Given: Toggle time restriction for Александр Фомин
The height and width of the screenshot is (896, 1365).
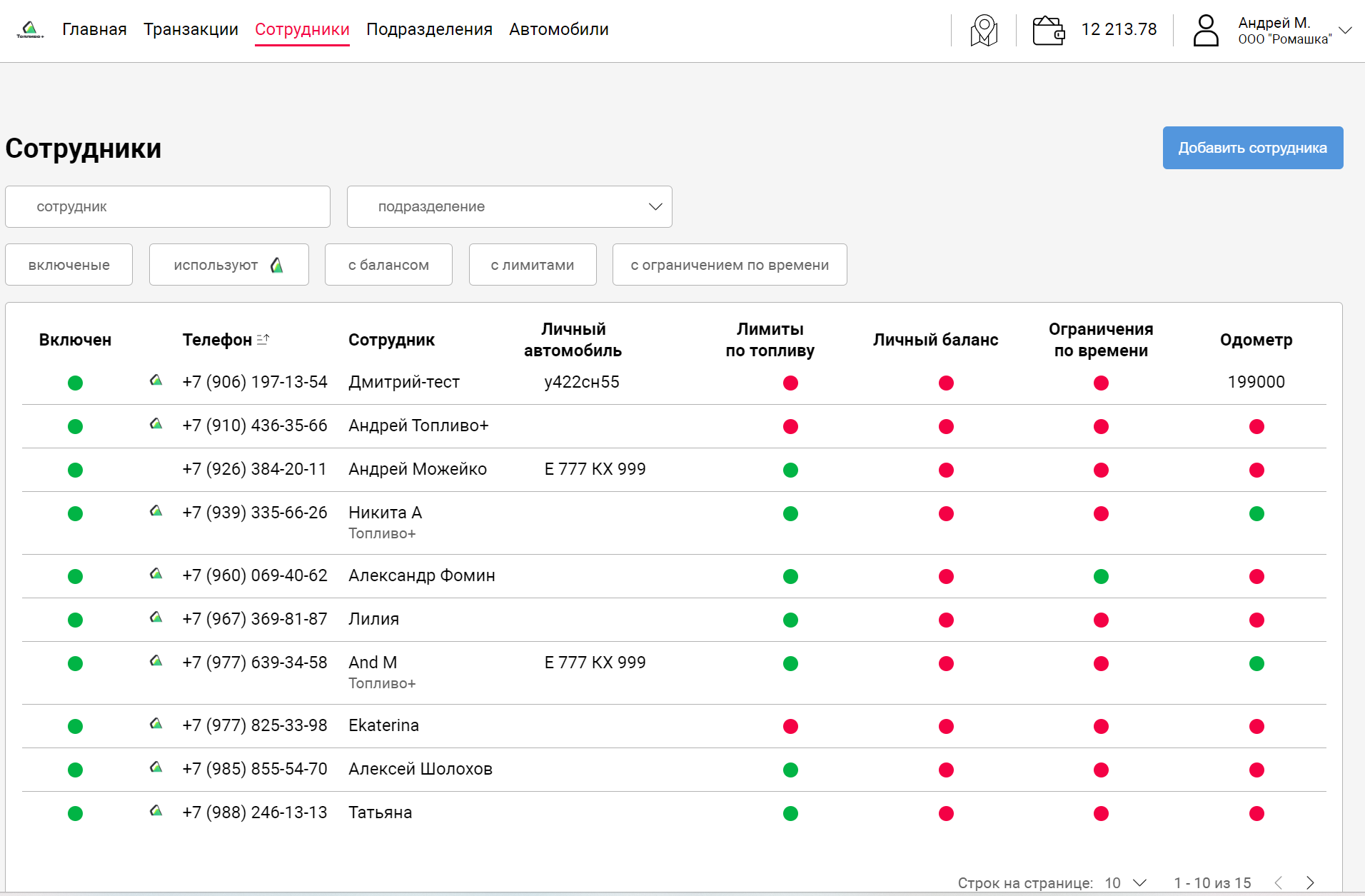Looking at the screenshot, I should (x=1101, y=576).
